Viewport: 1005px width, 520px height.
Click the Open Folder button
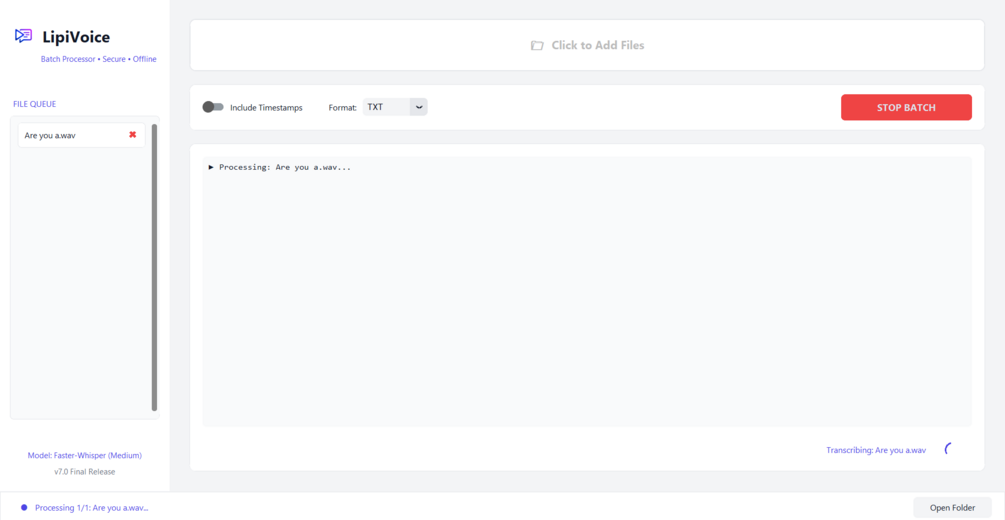pos(952,508)
